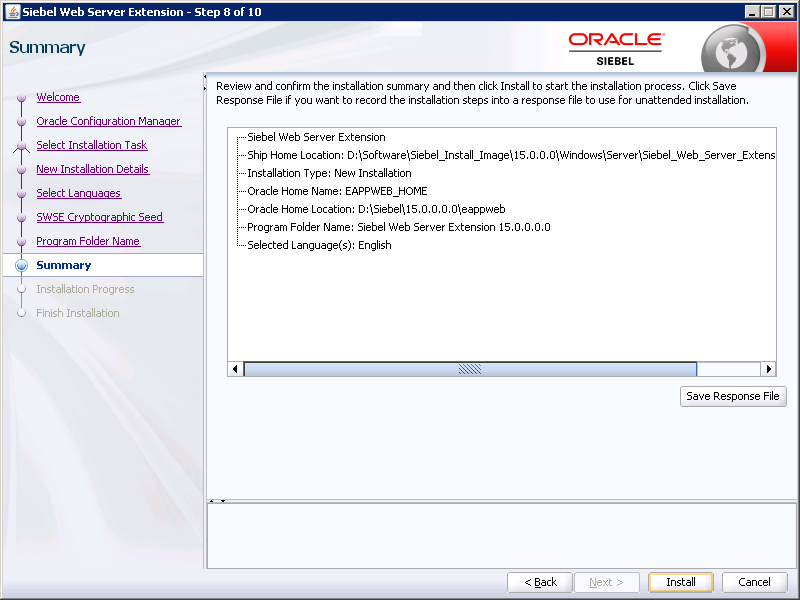Click the Select Languages step bullet icon
The height and width of the screenshot is (600, 800).
coord(21,193)
